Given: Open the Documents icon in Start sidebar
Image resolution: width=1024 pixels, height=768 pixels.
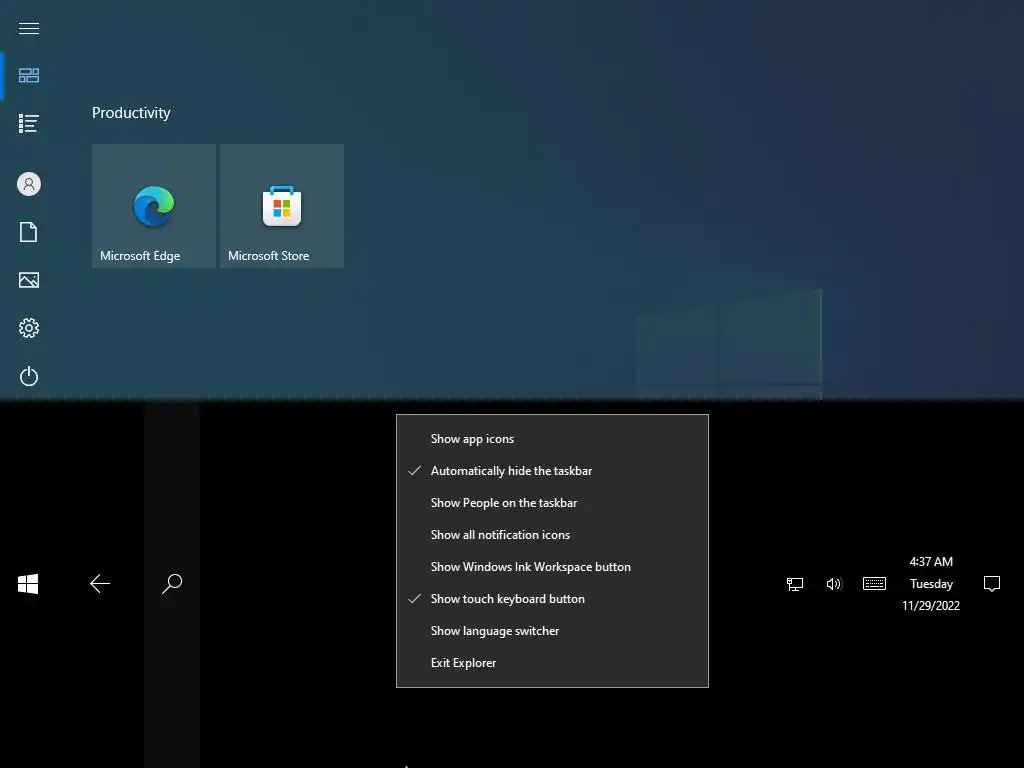Looking at the screenshot, I should click(x=29, y=232).
